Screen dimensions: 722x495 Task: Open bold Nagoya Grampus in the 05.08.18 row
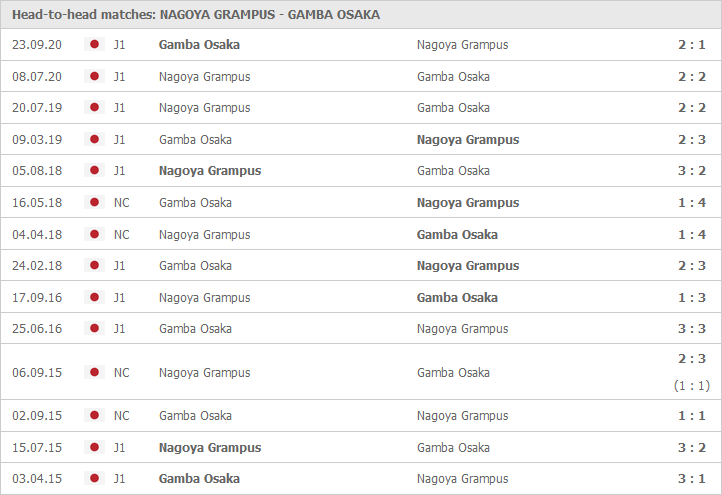pyautogui.click(x=210, y=171)
